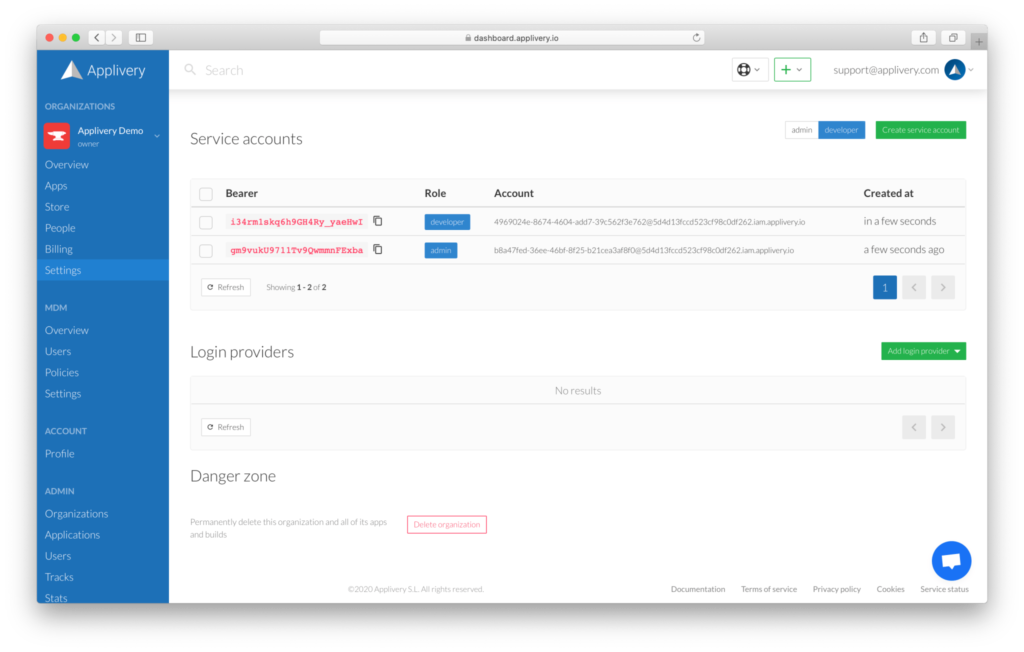Click the user avatar icon
Viewport: 1024px width, 652px height.
point(955,69)
